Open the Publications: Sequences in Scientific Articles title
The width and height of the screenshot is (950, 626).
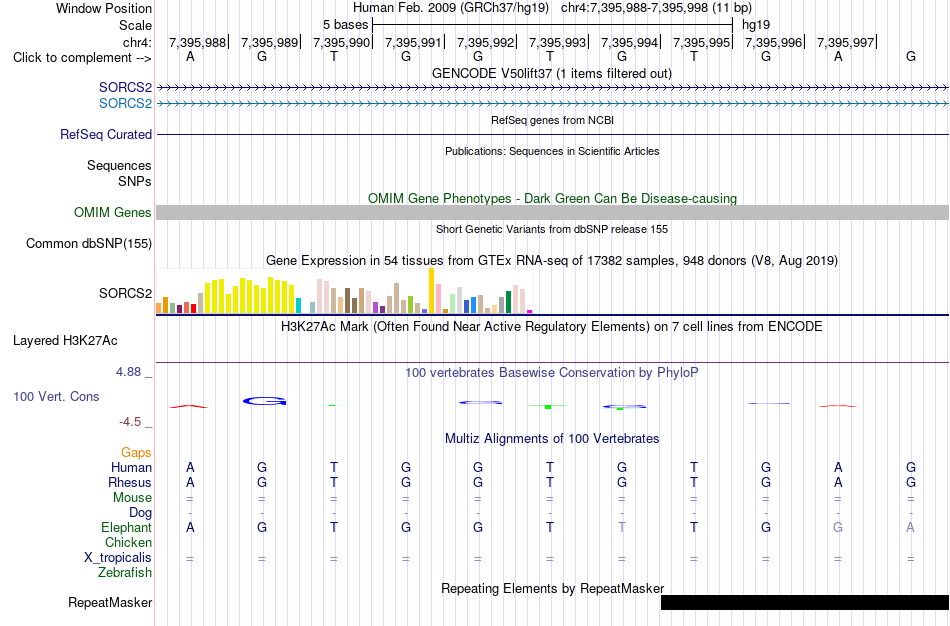tap(552, 151)
